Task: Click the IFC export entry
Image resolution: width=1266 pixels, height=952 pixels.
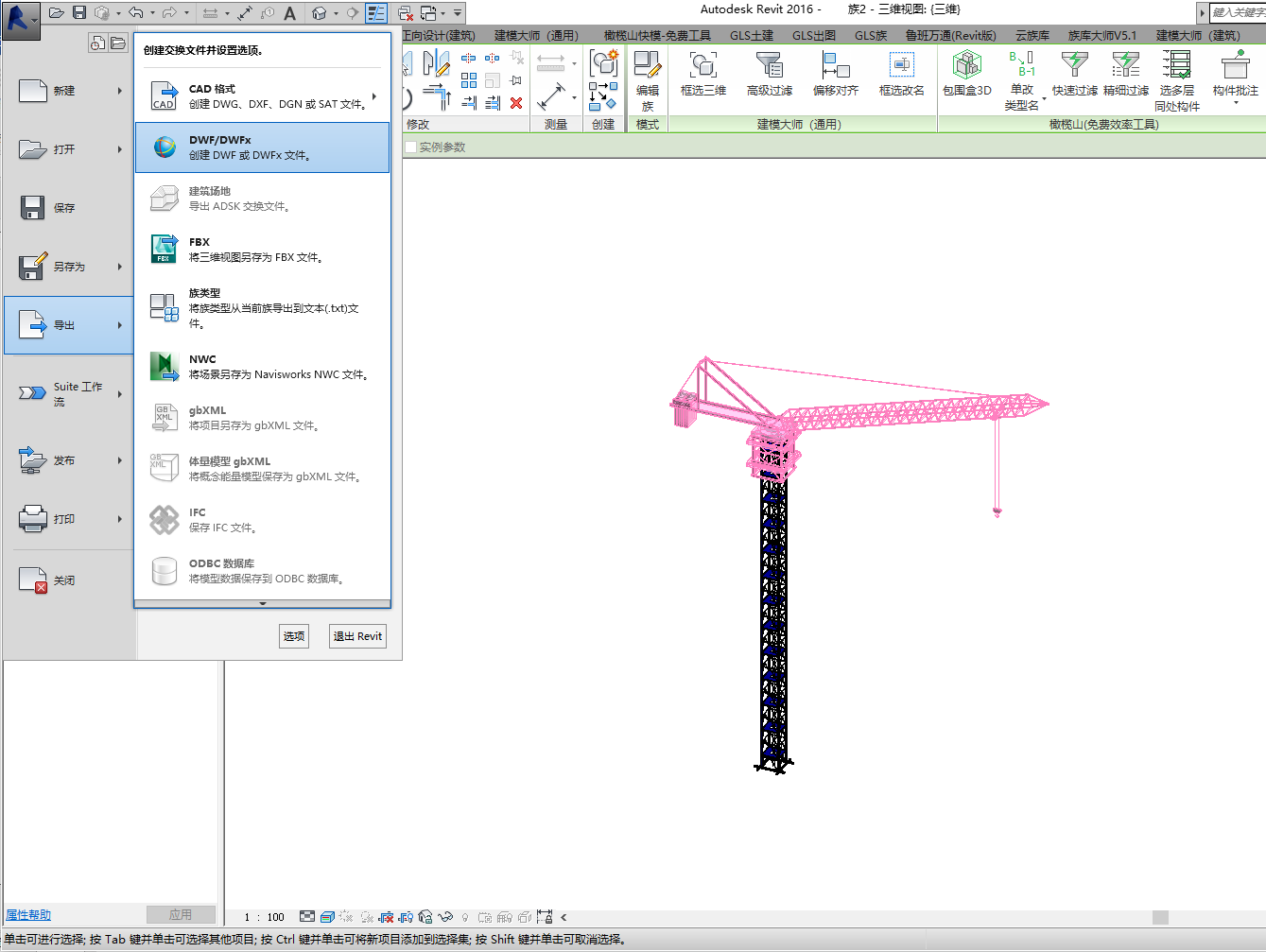Action: coord(262,520)
